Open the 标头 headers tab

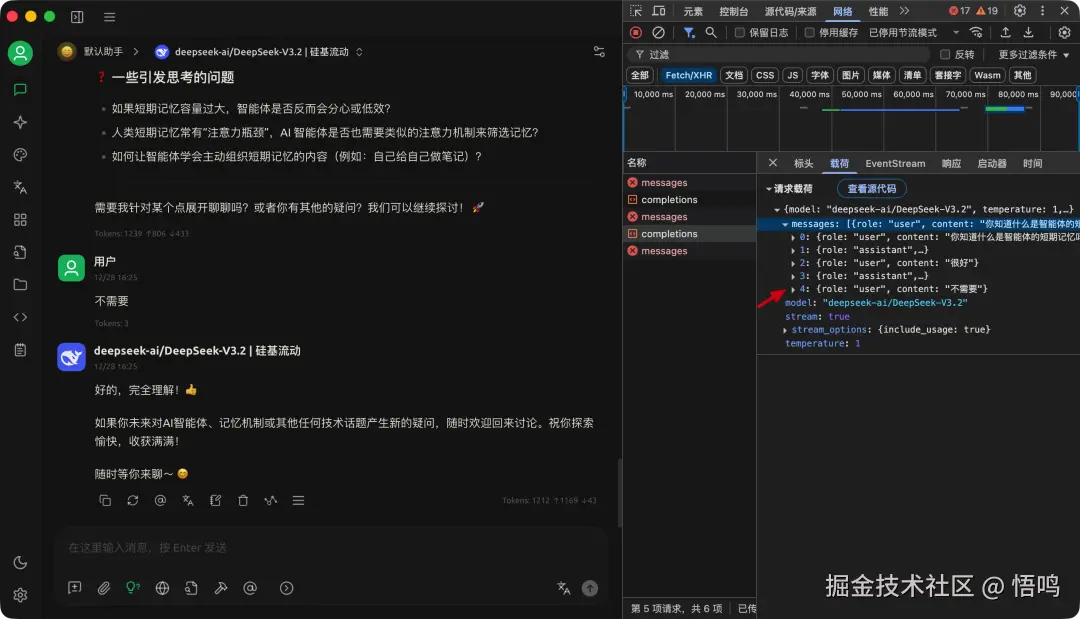tap(803, 164)
